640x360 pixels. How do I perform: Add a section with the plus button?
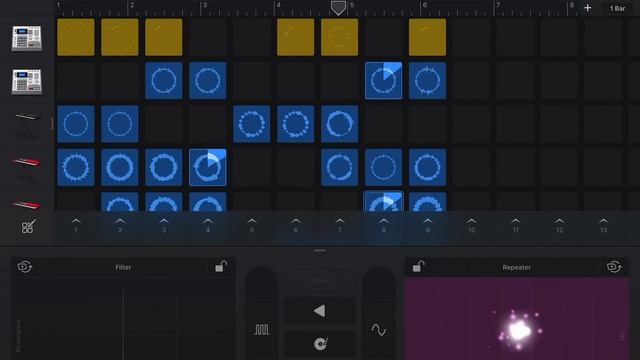(587, 8)
